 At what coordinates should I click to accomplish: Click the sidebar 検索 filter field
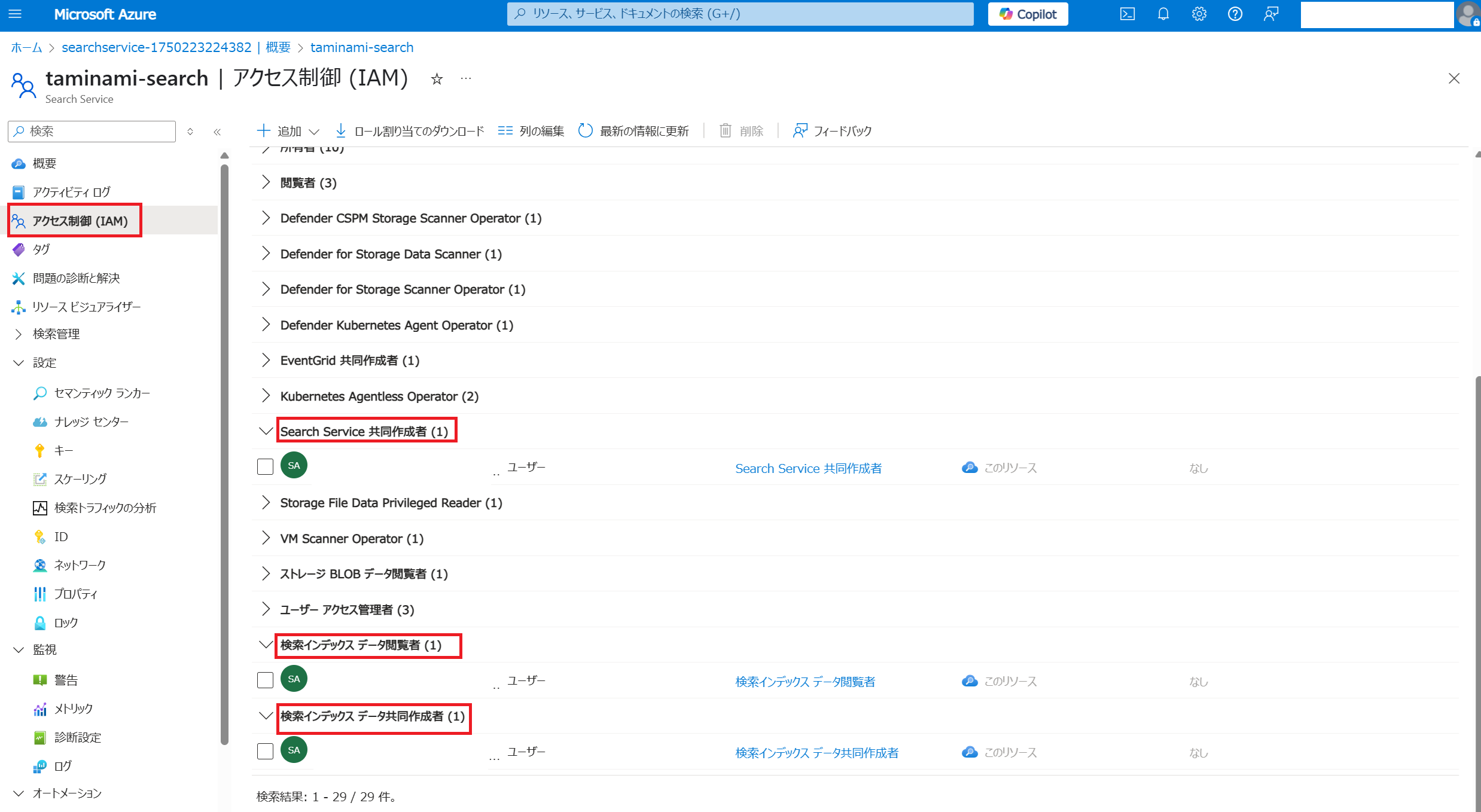point(92,131)
